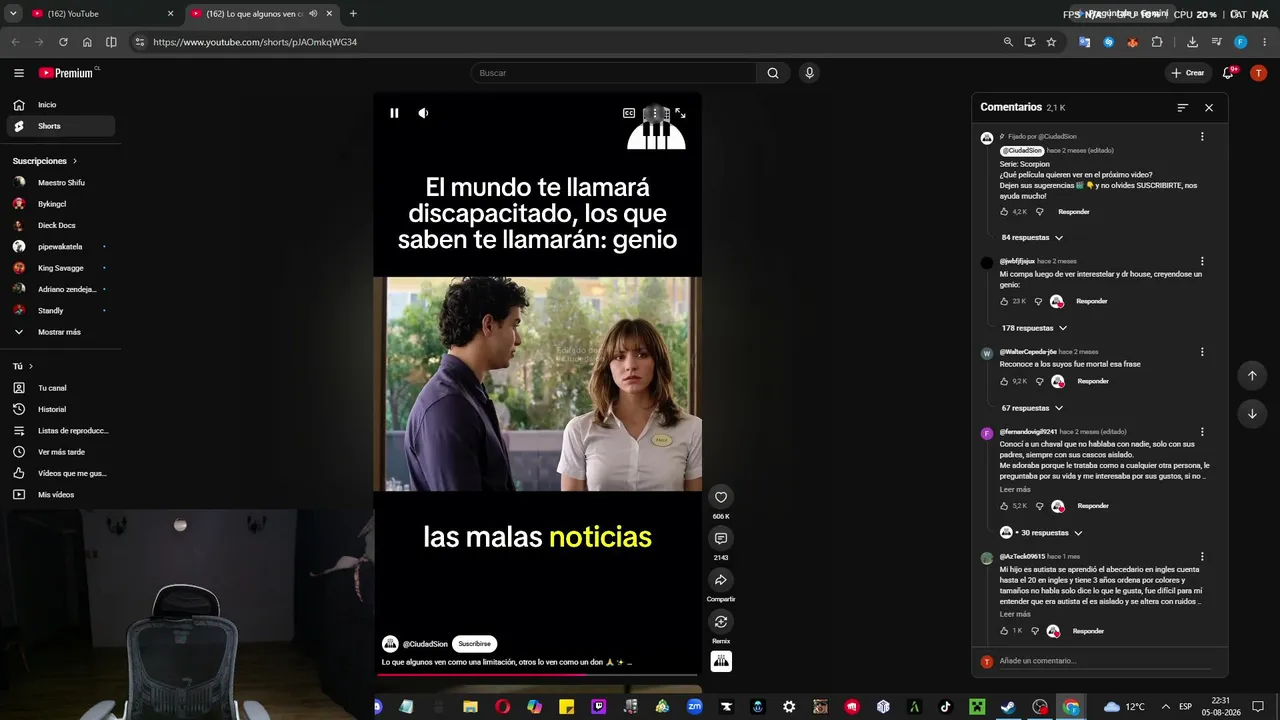Open TikTok from the taskbar

click(945, 707)
